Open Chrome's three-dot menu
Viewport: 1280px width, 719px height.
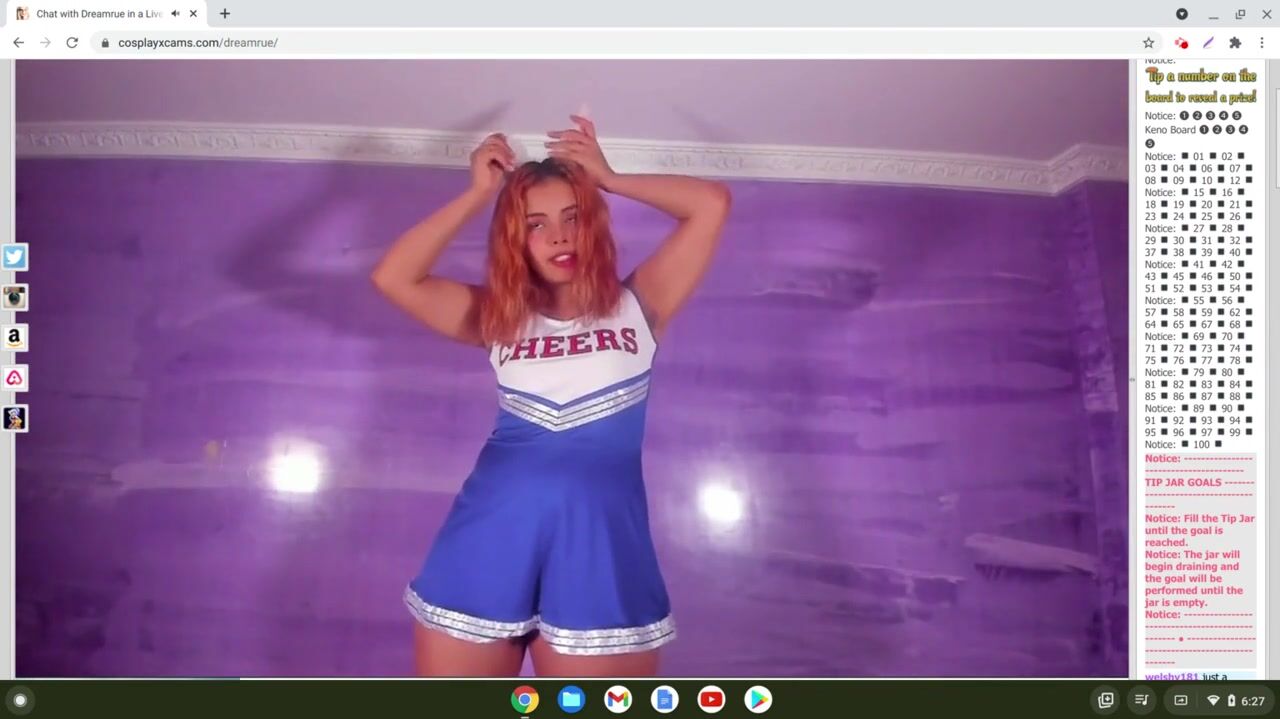click(x=1262, y=43)
